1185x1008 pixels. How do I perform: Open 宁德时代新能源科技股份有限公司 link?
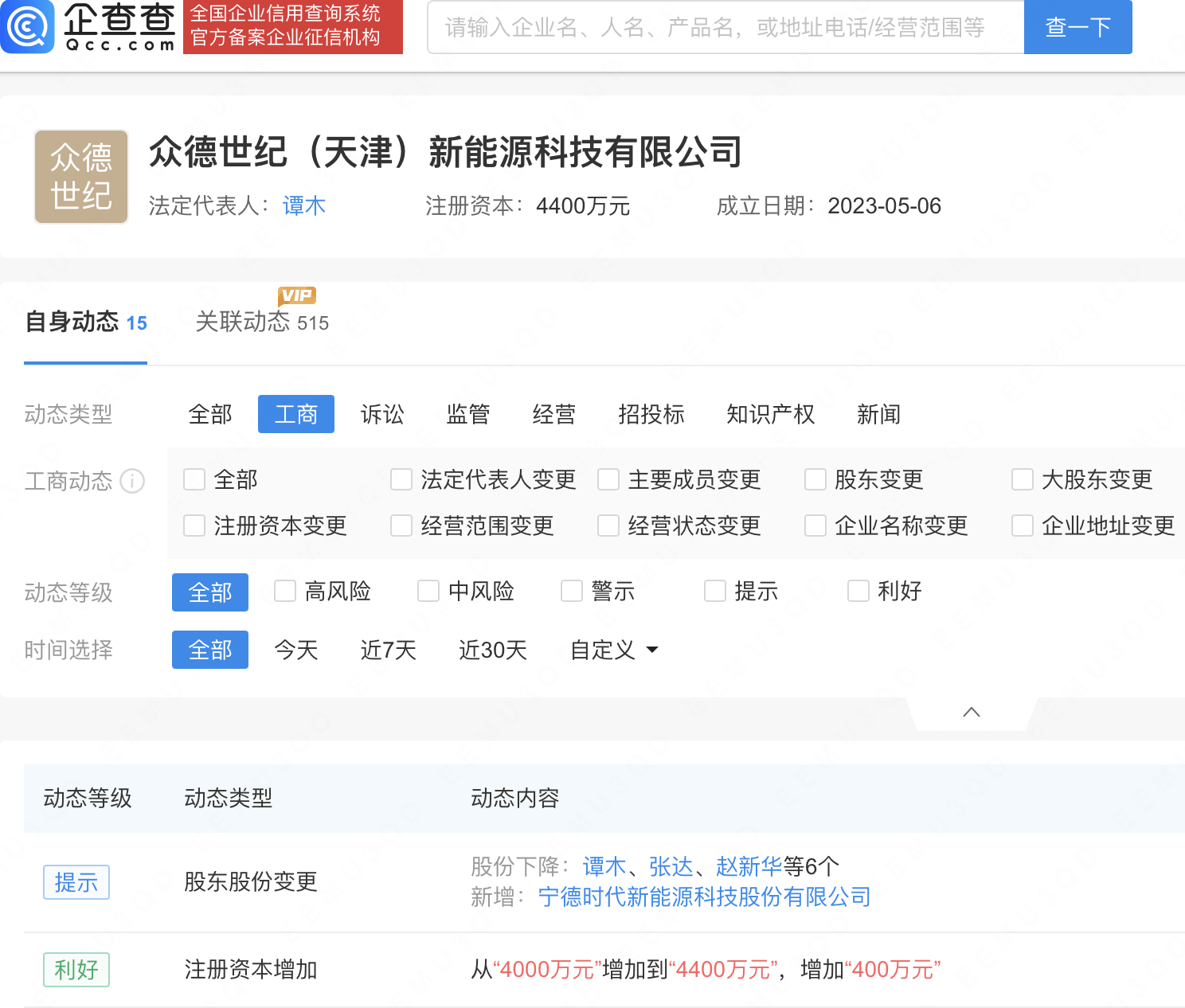click(x=705, y=897)
